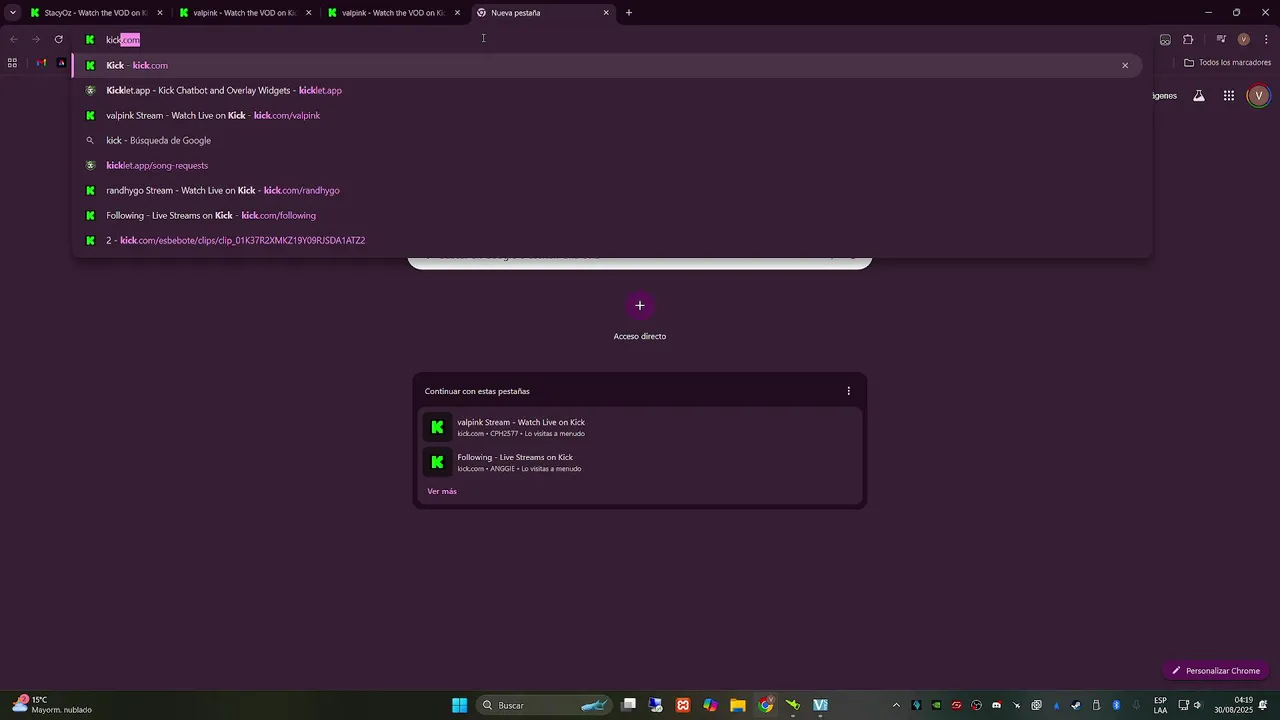Open Google account avatar on new tab page
The image size is (1280, 720).
1259,96
